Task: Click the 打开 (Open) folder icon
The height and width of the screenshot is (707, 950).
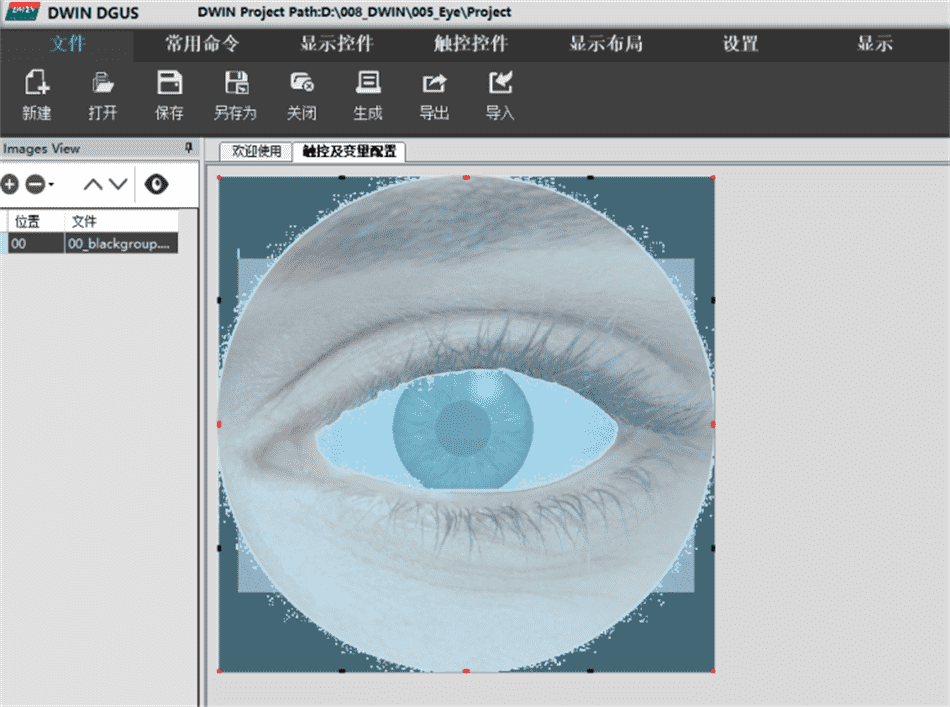Action: pyautogui.click(x=103, y=84)
